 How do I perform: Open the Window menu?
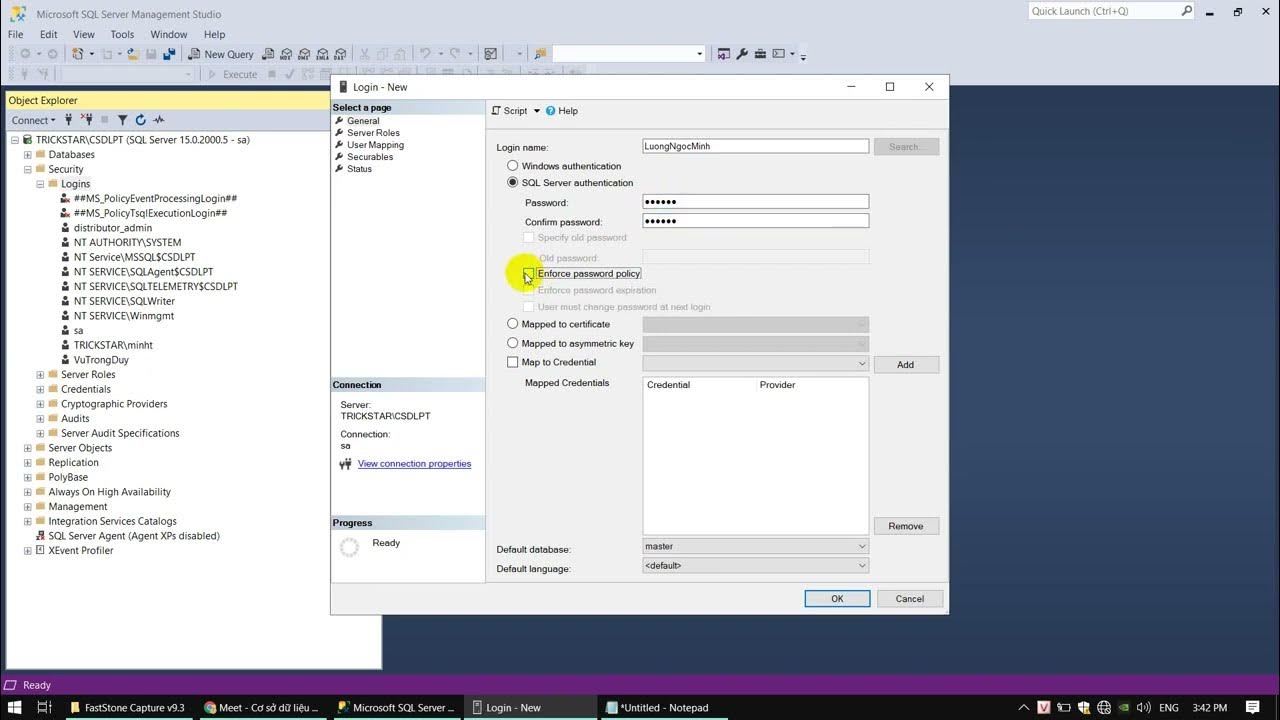[169, 34]
